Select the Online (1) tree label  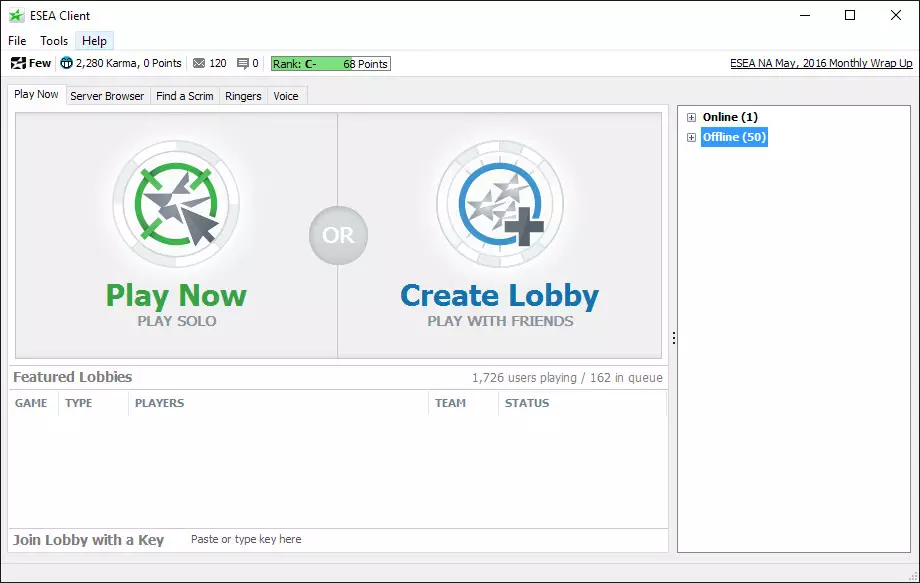[x=730, y=117]
